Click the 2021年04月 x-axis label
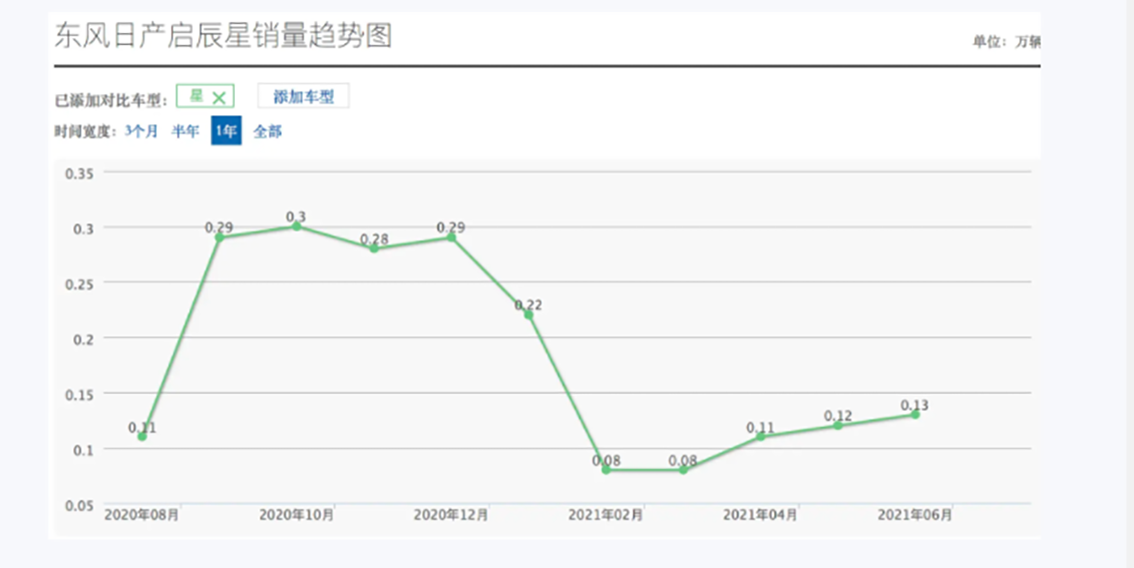The width and height of the screenshot is (1134, 568). (760, 515)
